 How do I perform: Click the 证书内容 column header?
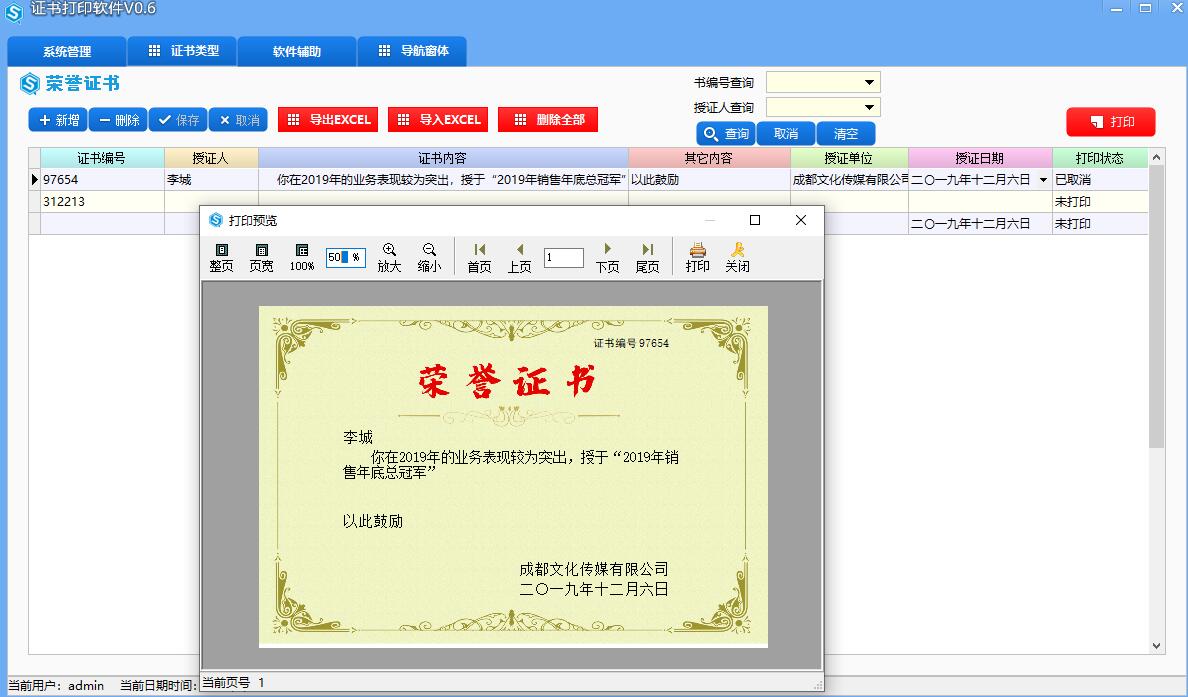[x=443, y=158]
